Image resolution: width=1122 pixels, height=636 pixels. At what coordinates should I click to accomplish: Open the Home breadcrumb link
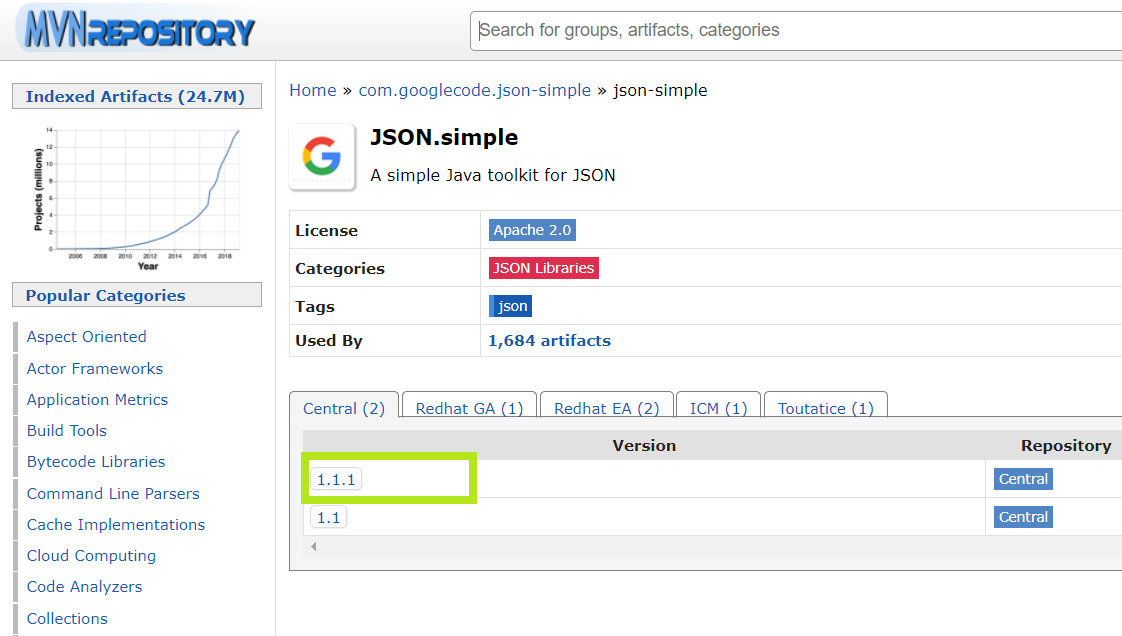[313, 90]
